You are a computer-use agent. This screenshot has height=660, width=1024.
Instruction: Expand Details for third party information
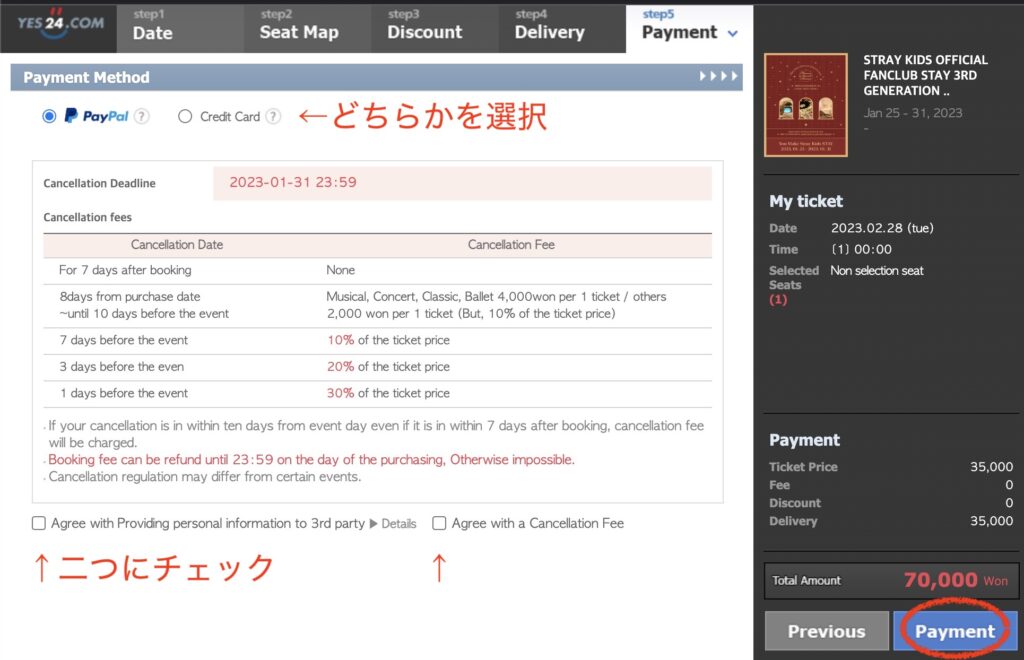coord(393,523)
